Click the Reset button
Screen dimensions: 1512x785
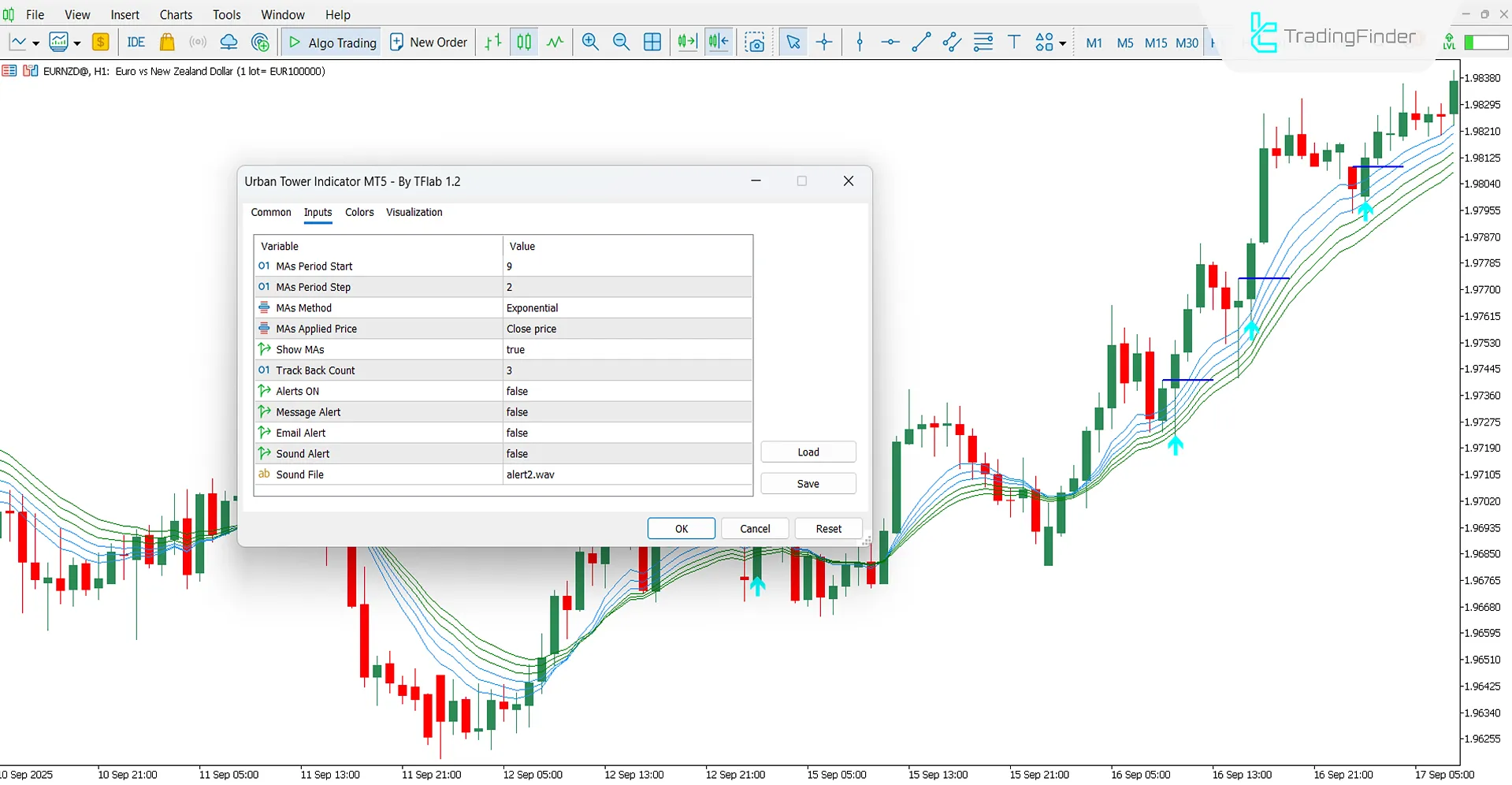click(828, 529)
